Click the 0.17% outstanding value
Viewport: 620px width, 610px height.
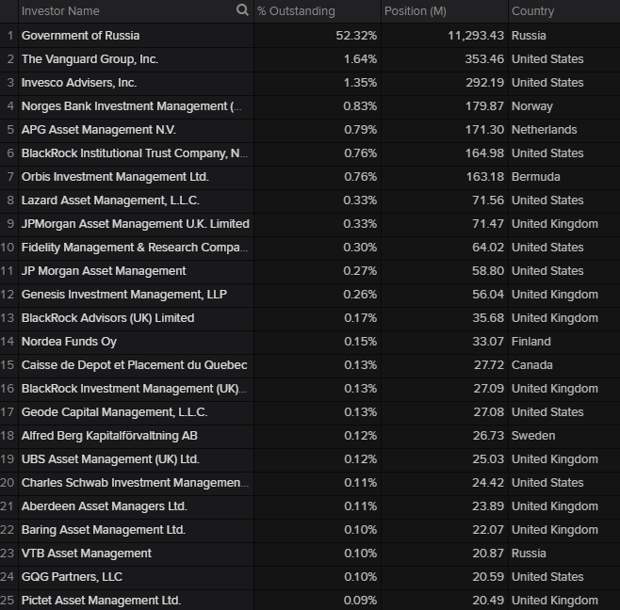(360, 318)
